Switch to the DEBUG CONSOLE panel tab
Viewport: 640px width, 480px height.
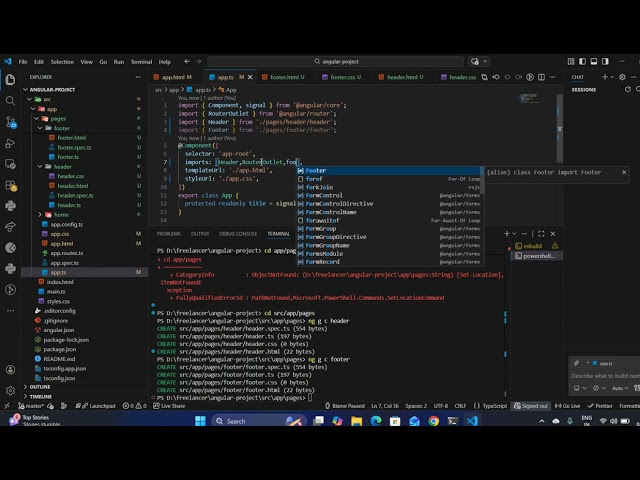[x=238, y=234]
